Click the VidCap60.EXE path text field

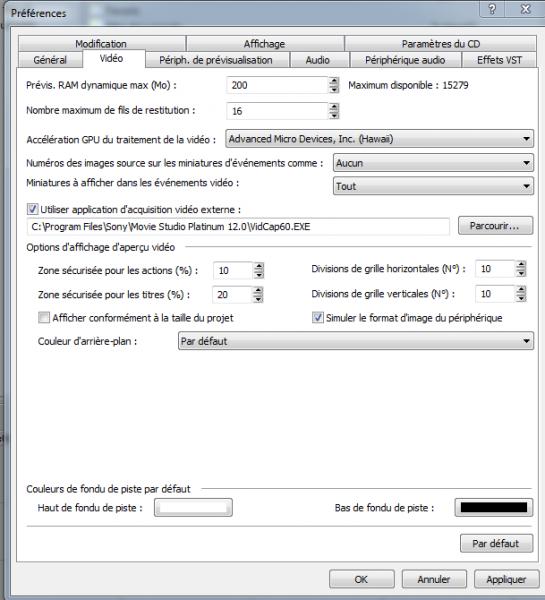coord(238,227)
